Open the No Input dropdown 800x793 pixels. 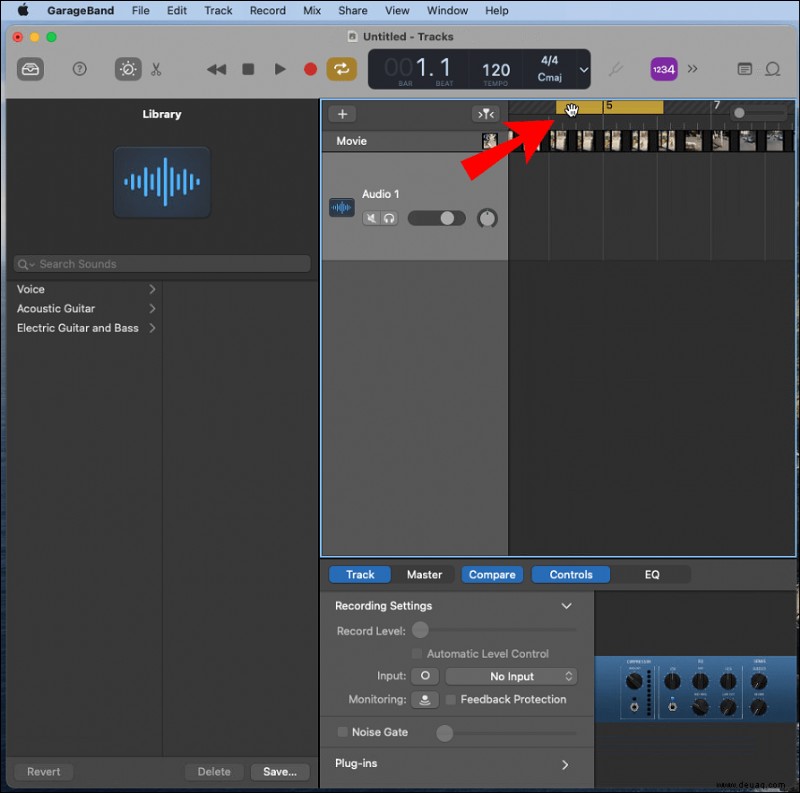pos(511,676)
